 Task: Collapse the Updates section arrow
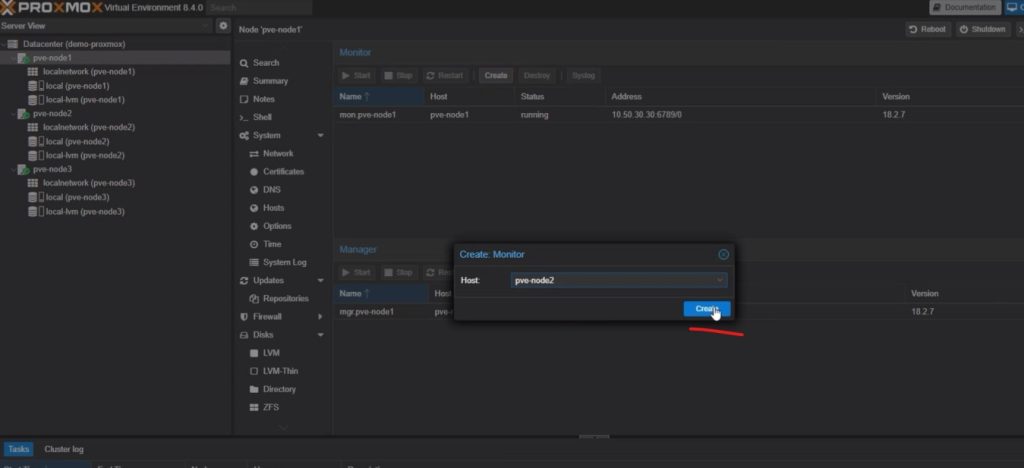click(321, 281)
